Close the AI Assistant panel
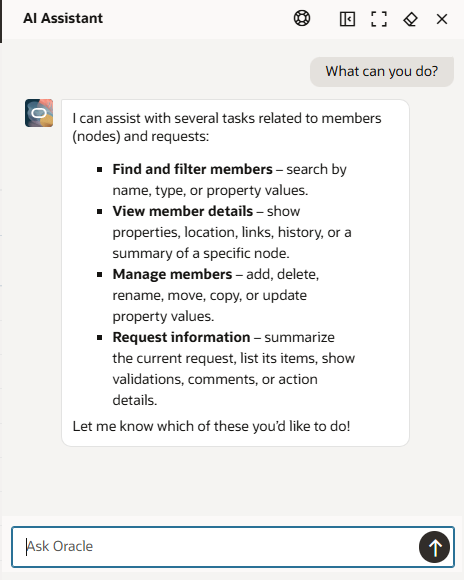 coord(442,19)
